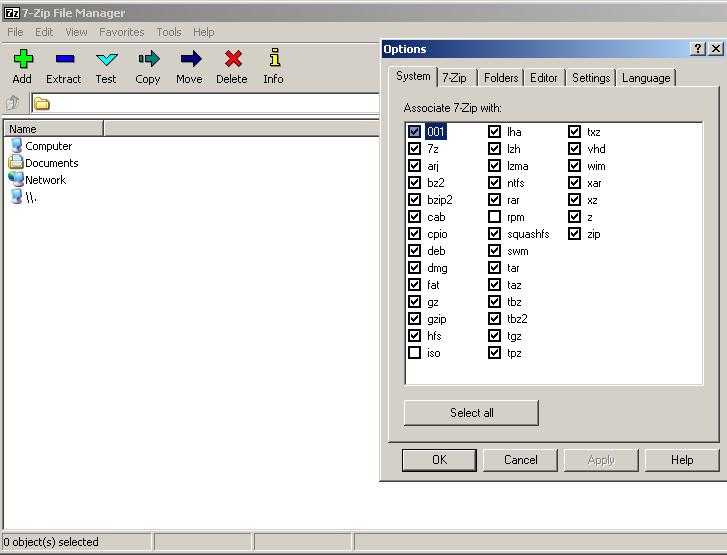Uncheck the gzip association checkbox
727x555 pixels.
click(x=415, y=319)
